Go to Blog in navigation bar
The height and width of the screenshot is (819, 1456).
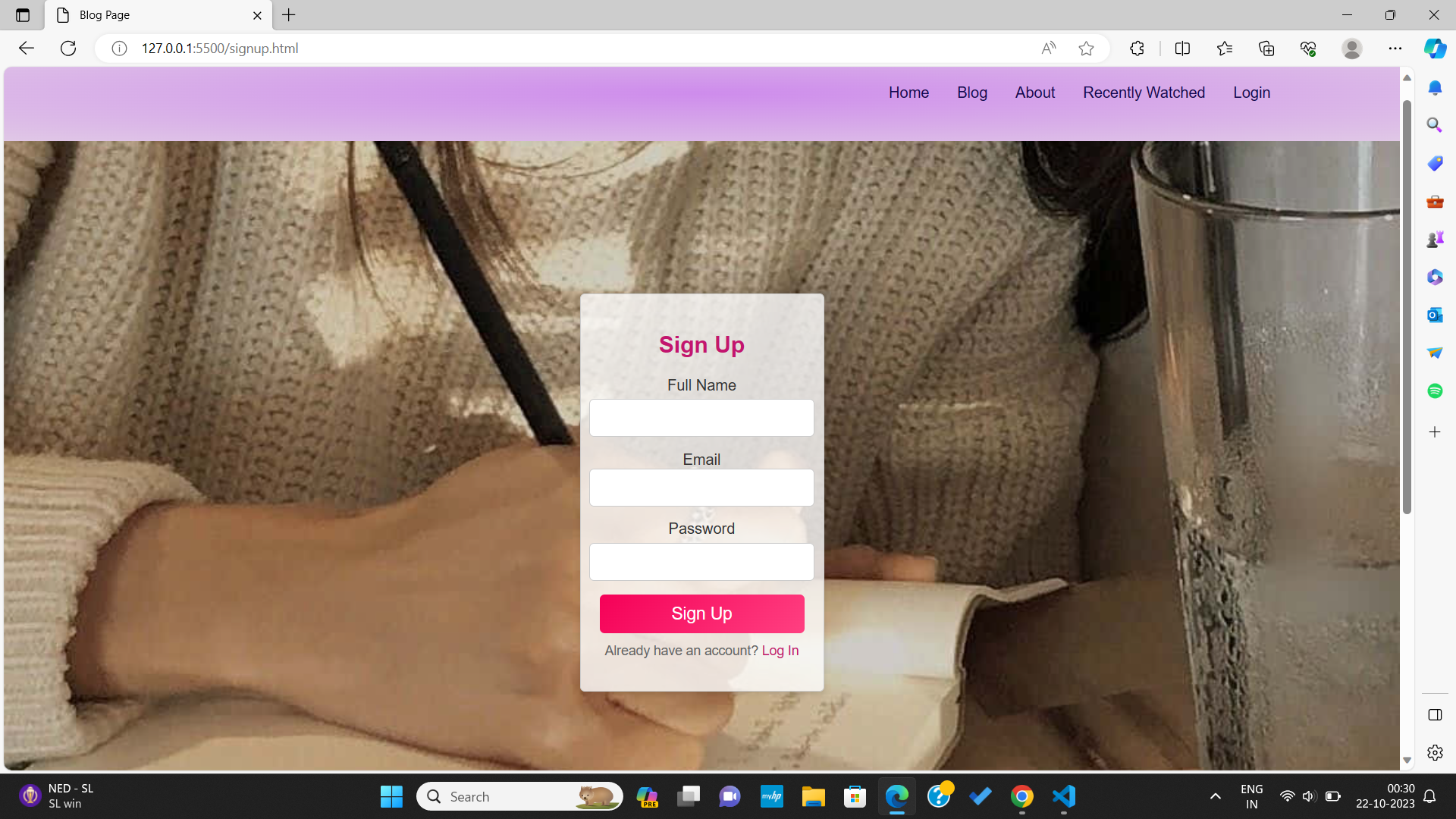(971, 93)
